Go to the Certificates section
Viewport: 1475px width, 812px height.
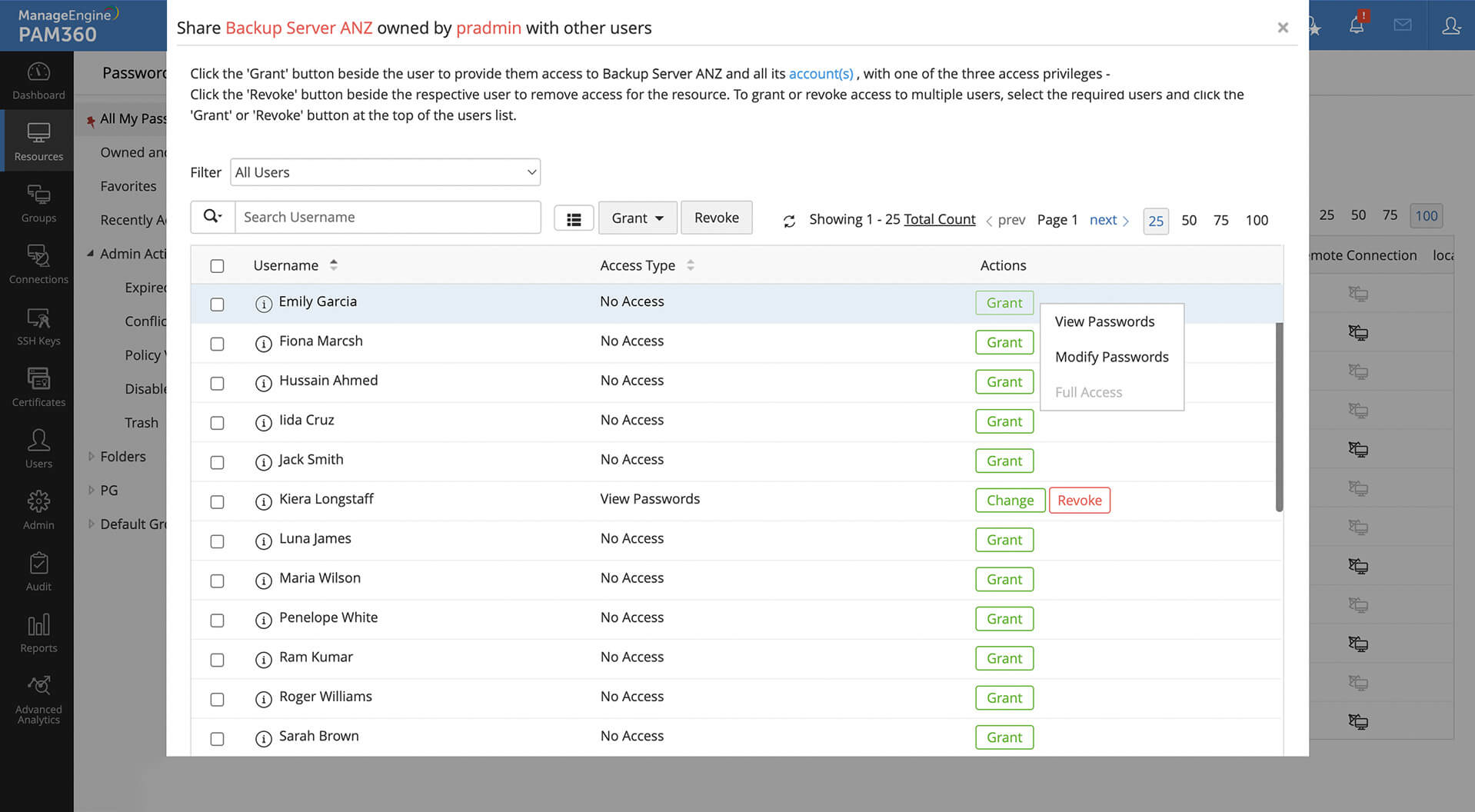pos(38,387)
